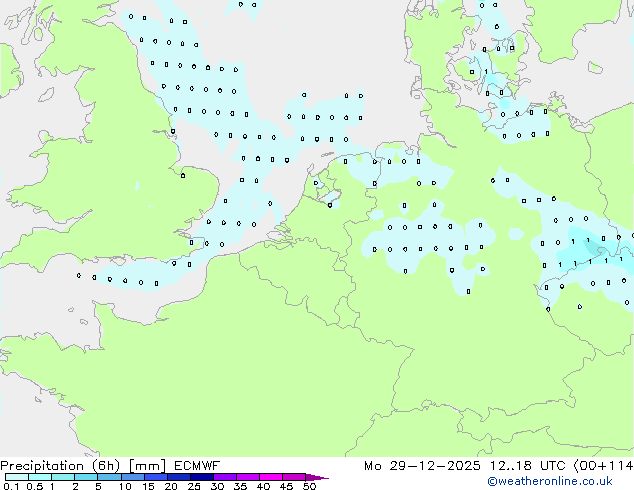Viewport: 634px width, 490px height.
Task: Click the "50" legend scale label
Action: 309,486
